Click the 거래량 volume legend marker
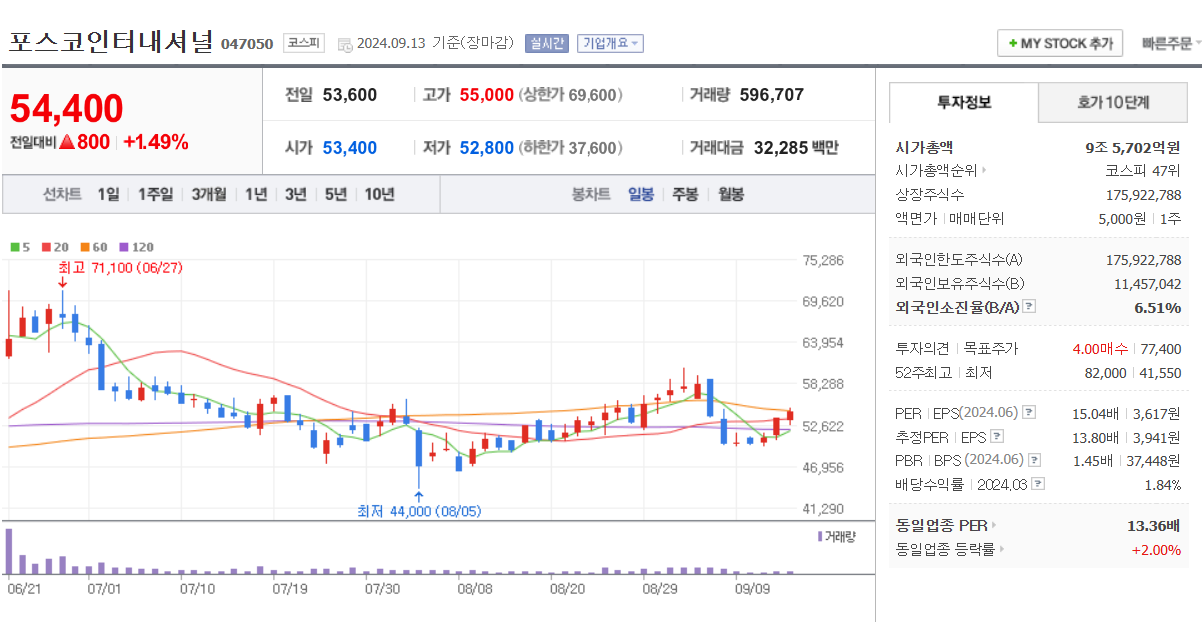 coord(836,536)
